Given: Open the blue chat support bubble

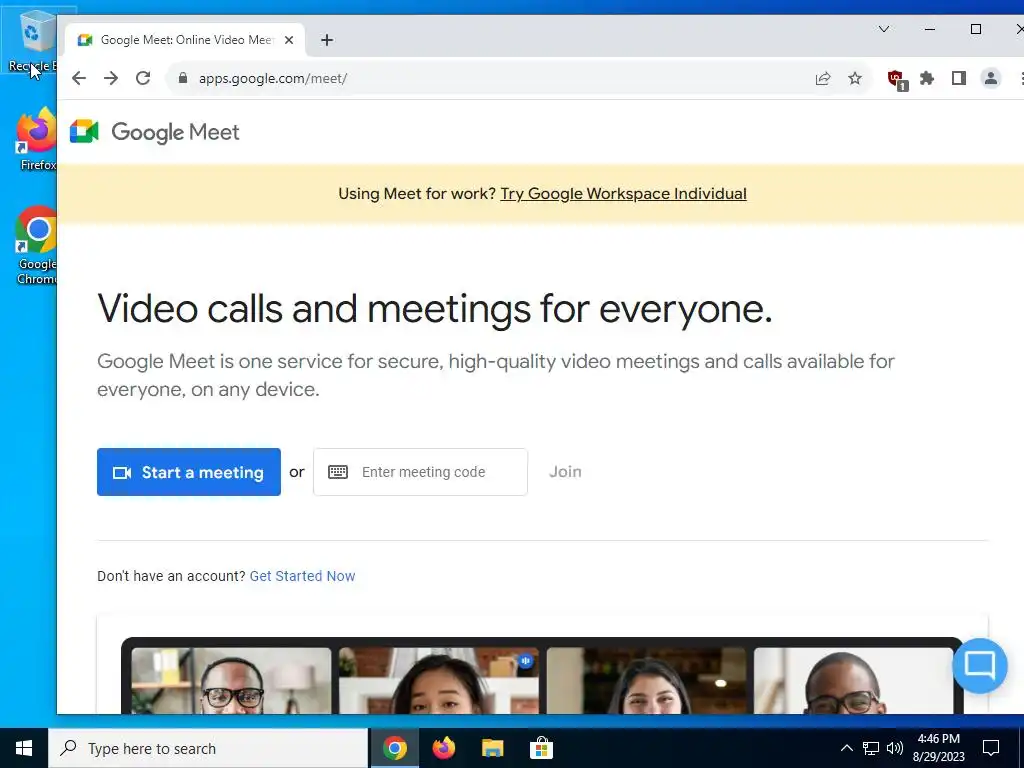Looking at the screenshot, I should click(980, 665).
